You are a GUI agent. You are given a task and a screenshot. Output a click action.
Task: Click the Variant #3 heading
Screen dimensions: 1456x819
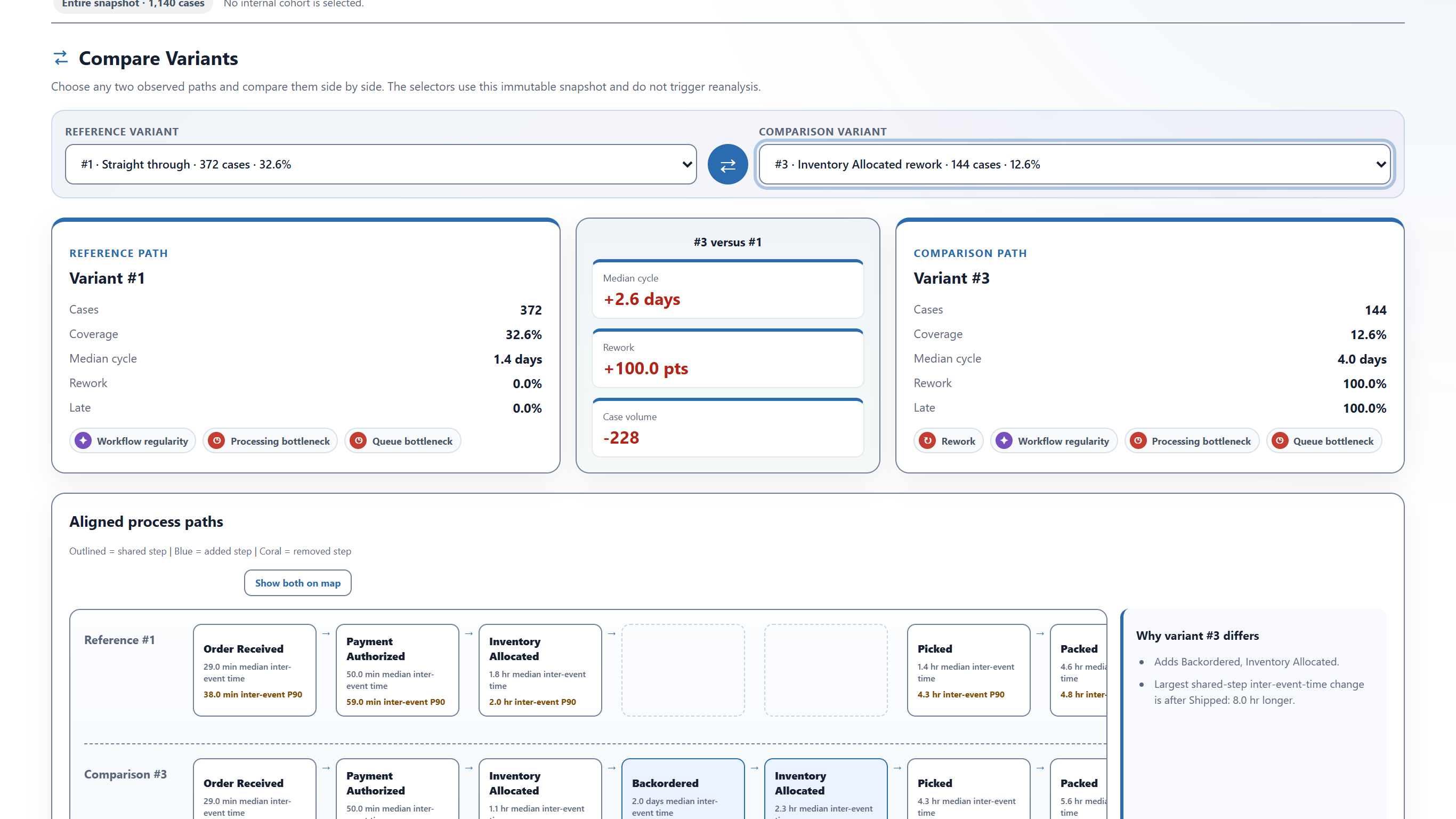pos(951,278)
